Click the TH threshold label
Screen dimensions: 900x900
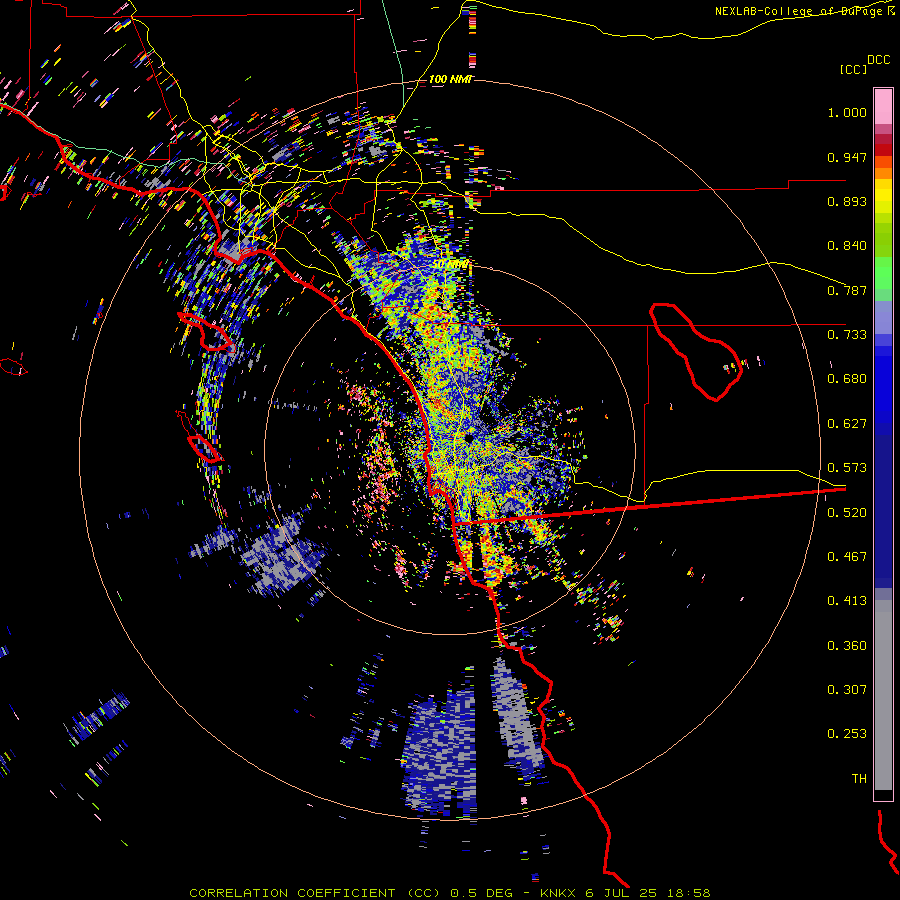(x=859, y=779)
